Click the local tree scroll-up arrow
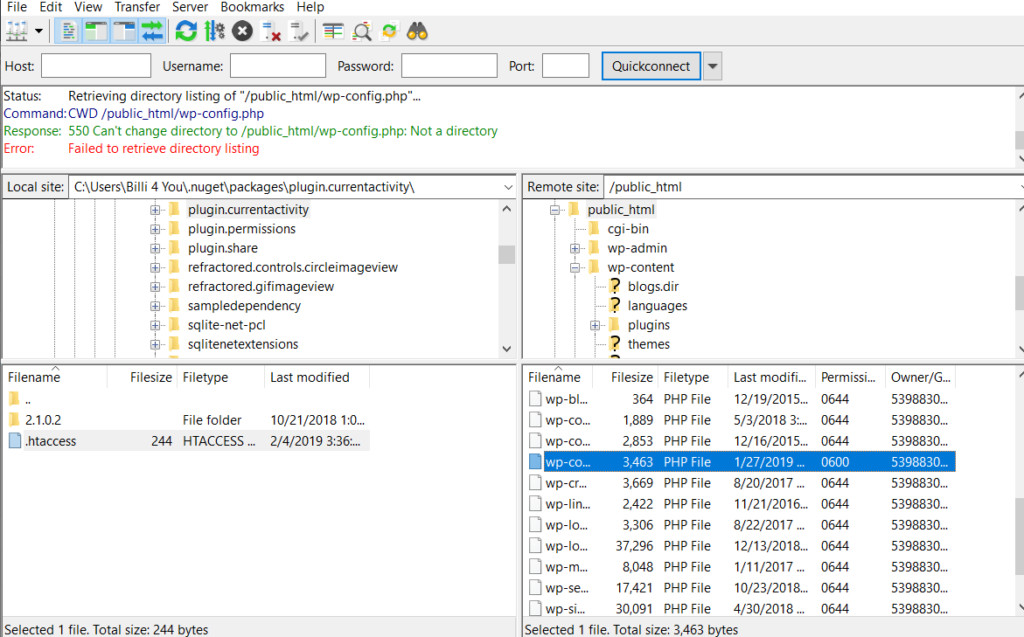The image size is (1024, 637). 507,209
